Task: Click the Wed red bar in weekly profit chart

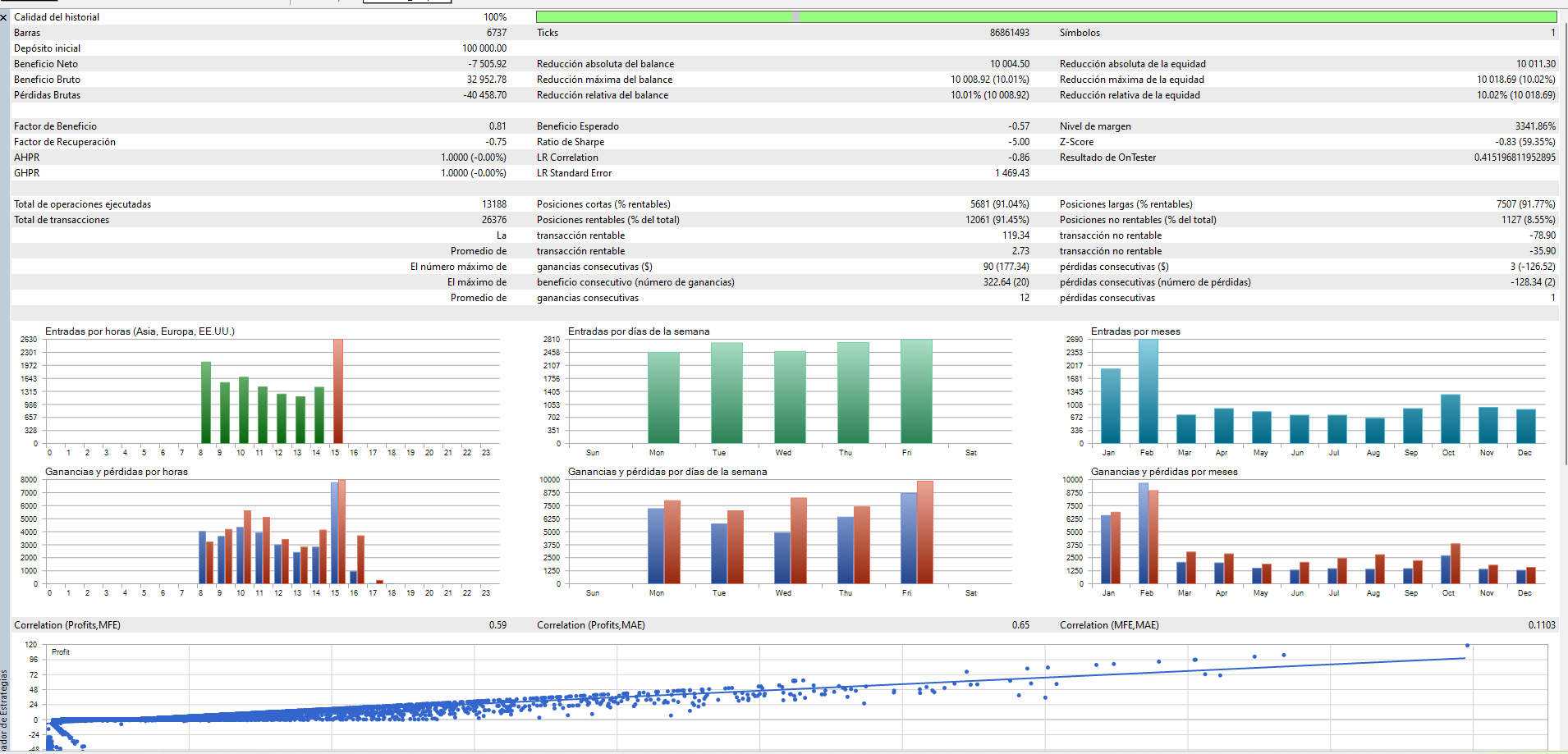Action: coord(798,540)
